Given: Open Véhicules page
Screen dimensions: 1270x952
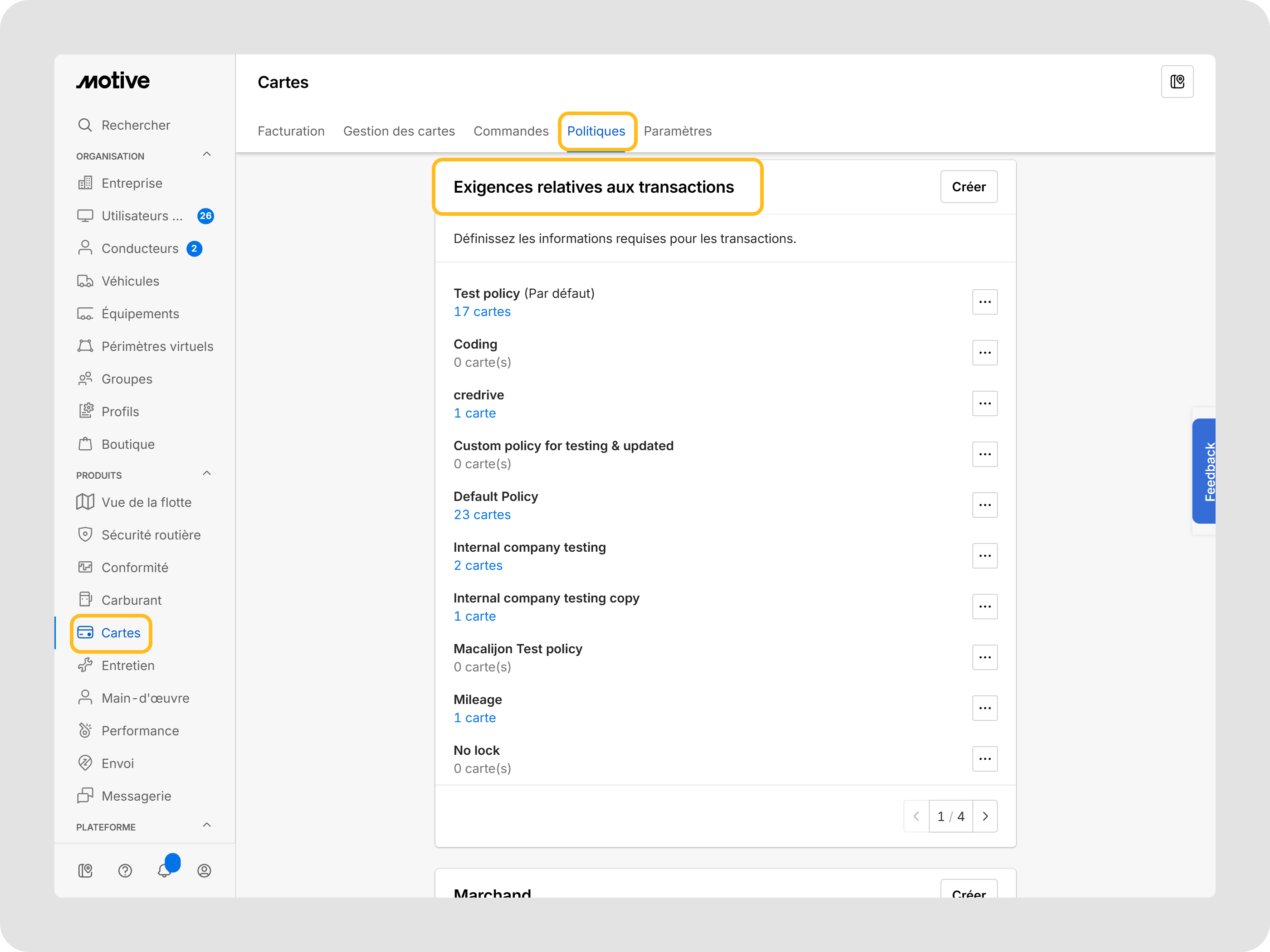Looking at the screenshot, I should pyautogui.click(x=117, y=281).
